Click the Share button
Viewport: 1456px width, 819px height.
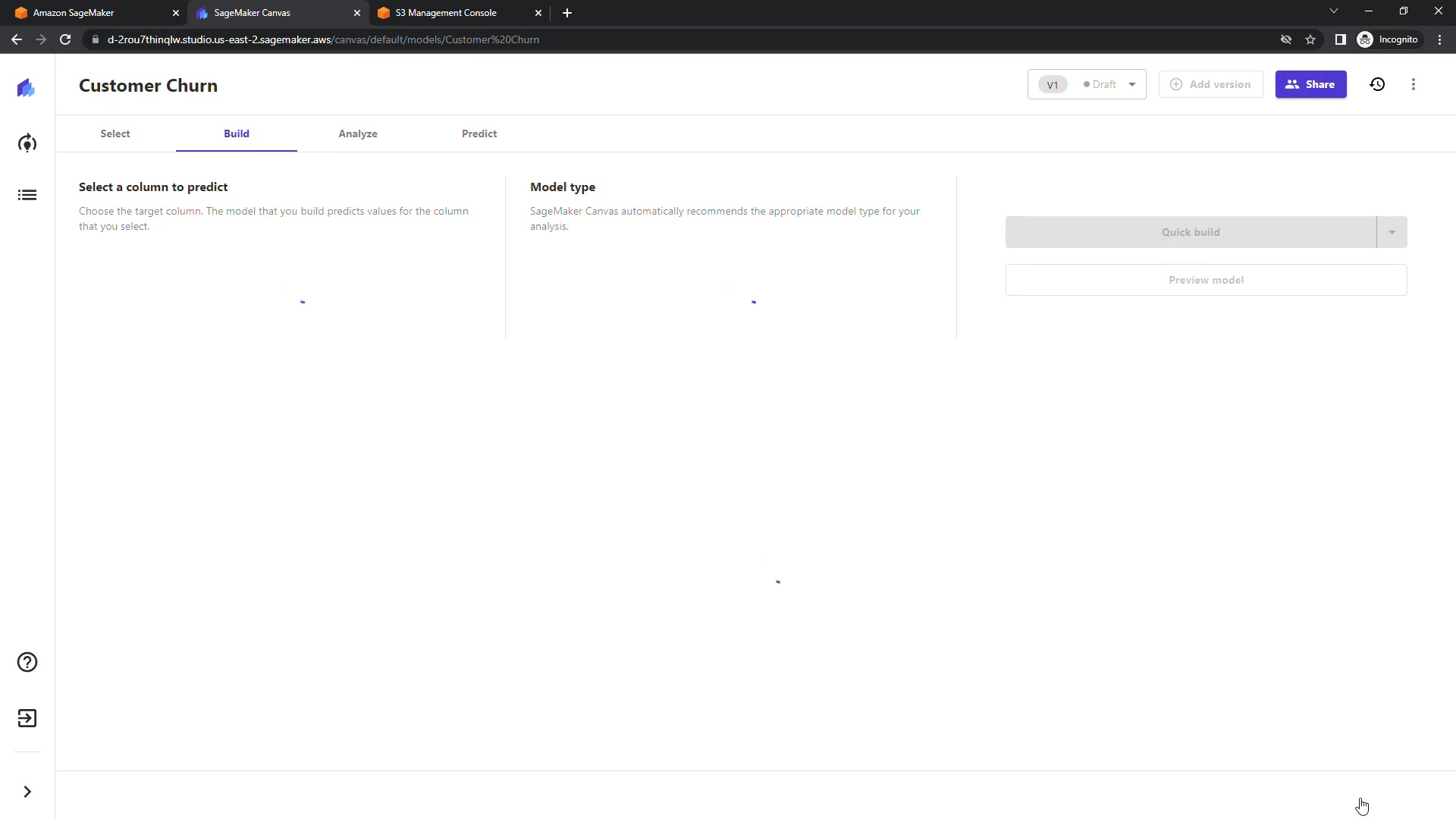(1310, 84)
